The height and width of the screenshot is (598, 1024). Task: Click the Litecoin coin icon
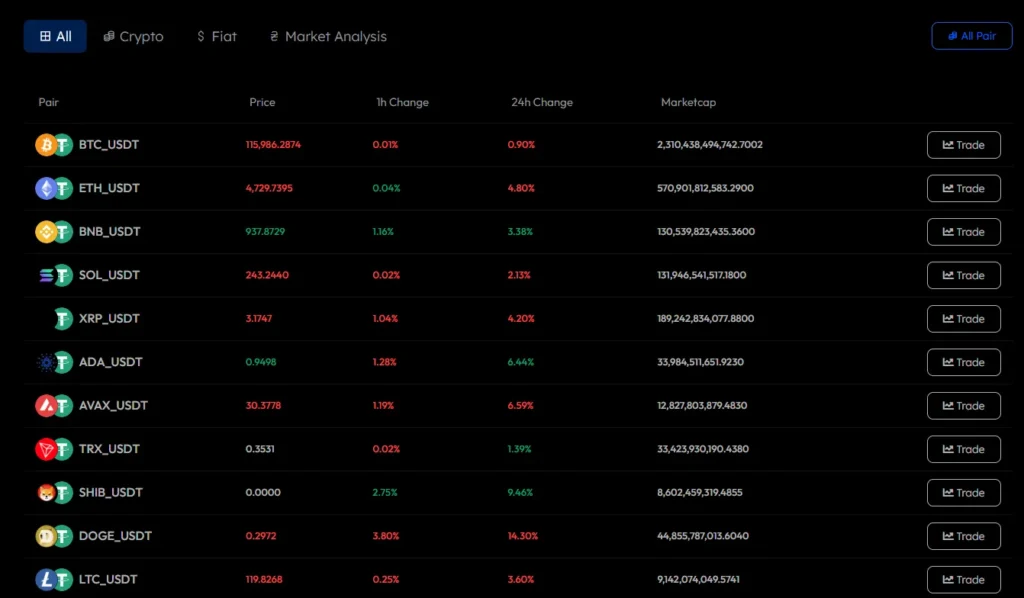pos(46,579)
